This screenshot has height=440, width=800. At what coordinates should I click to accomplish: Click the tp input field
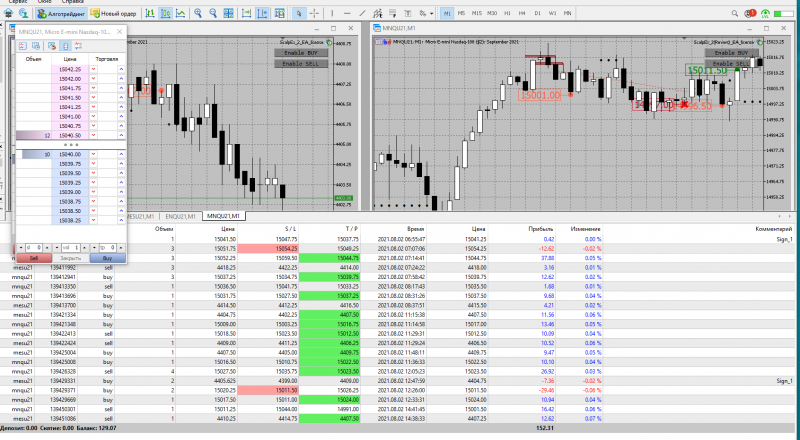[107, 248]
